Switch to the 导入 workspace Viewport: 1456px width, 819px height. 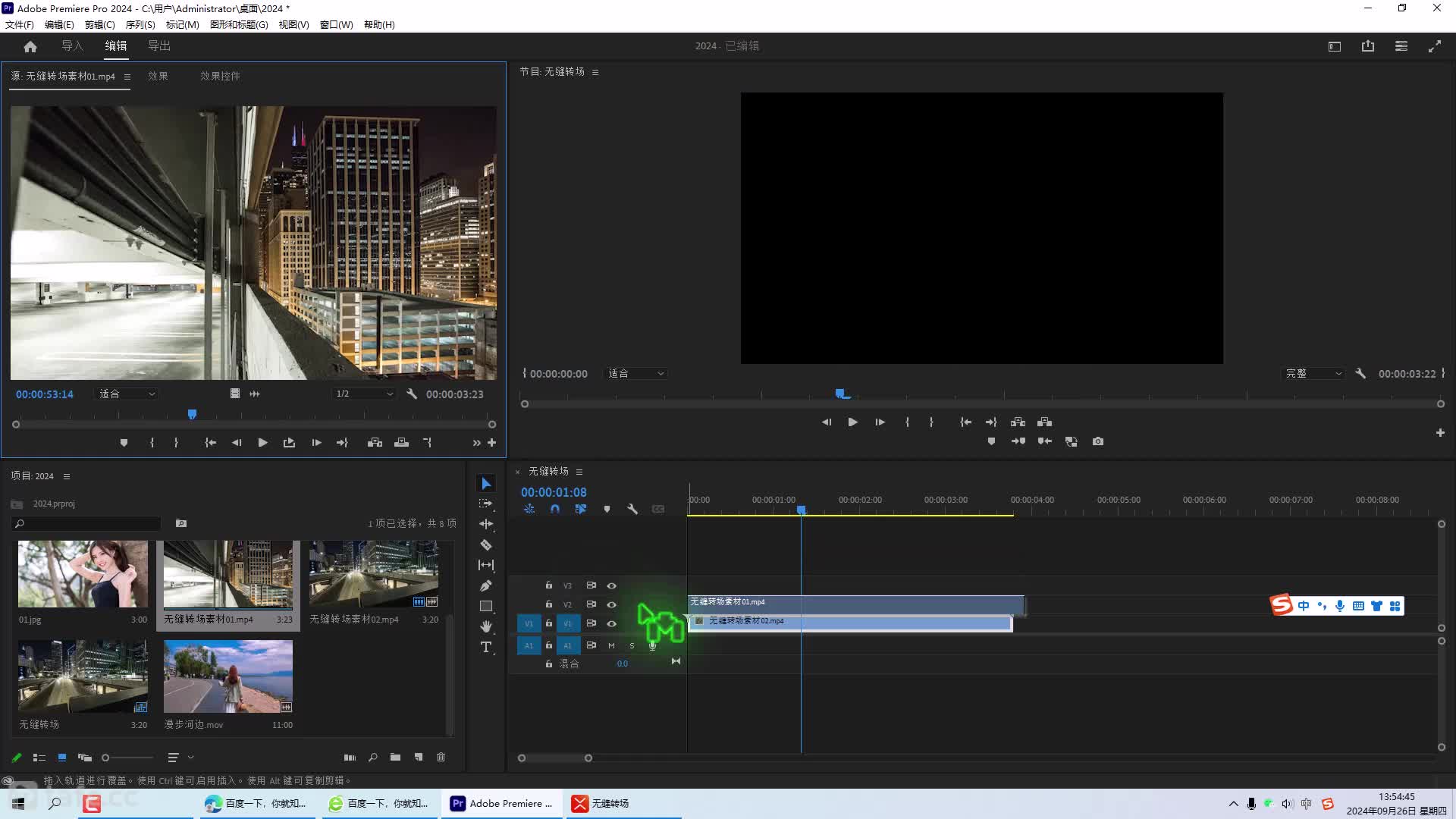tap(72, 46)
